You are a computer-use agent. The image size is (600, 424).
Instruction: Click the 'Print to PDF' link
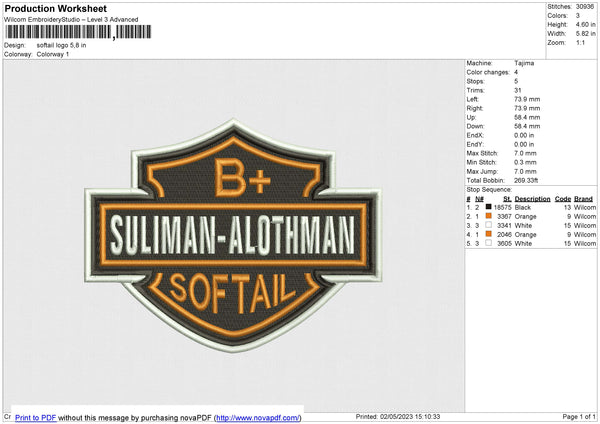coord(36,417)
